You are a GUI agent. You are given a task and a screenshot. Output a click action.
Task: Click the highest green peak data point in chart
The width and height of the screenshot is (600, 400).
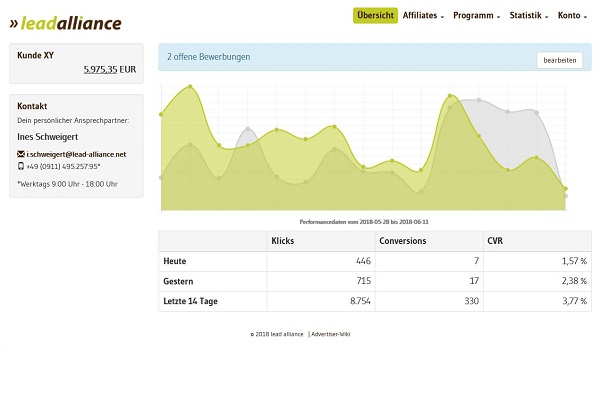(189, 87)
